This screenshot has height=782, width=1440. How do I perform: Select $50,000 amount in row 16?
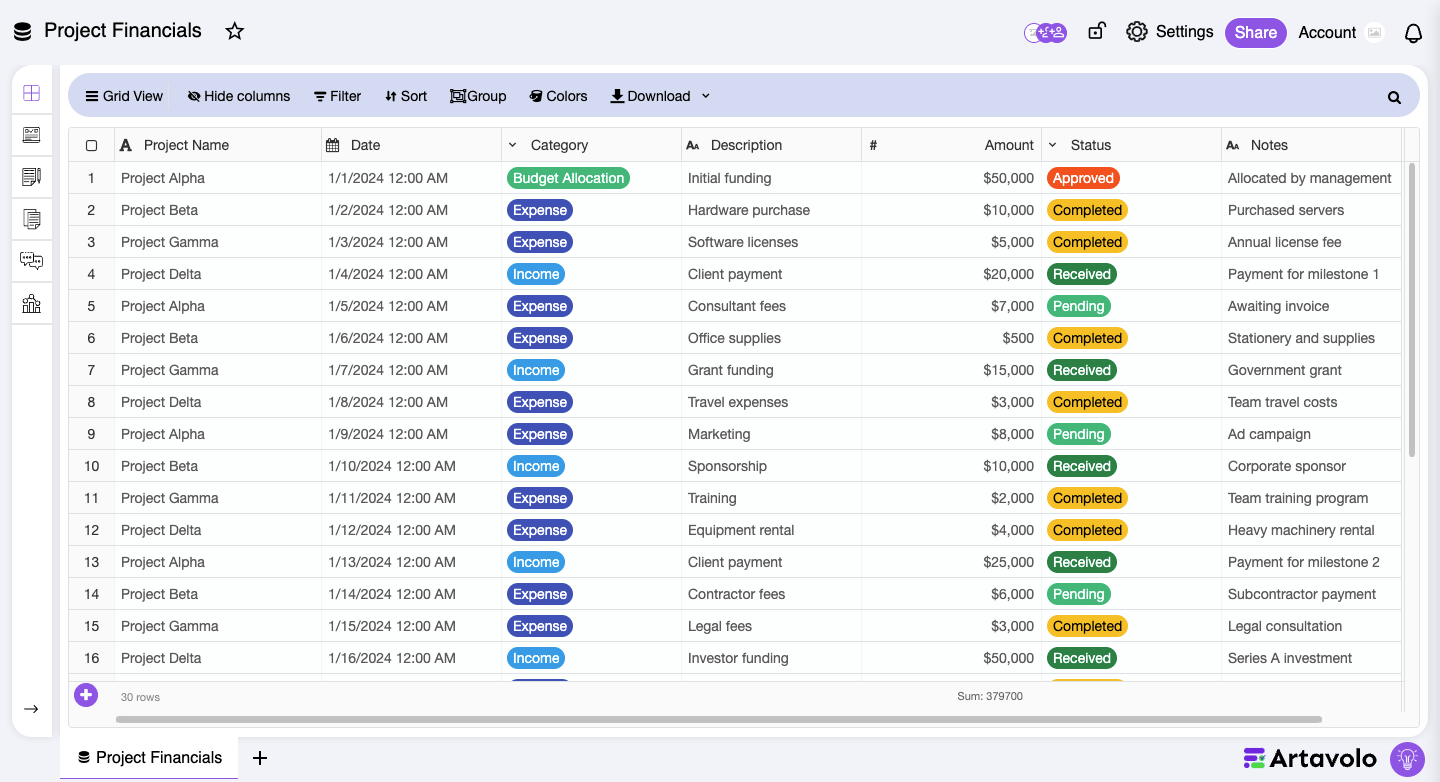[951, 658]
